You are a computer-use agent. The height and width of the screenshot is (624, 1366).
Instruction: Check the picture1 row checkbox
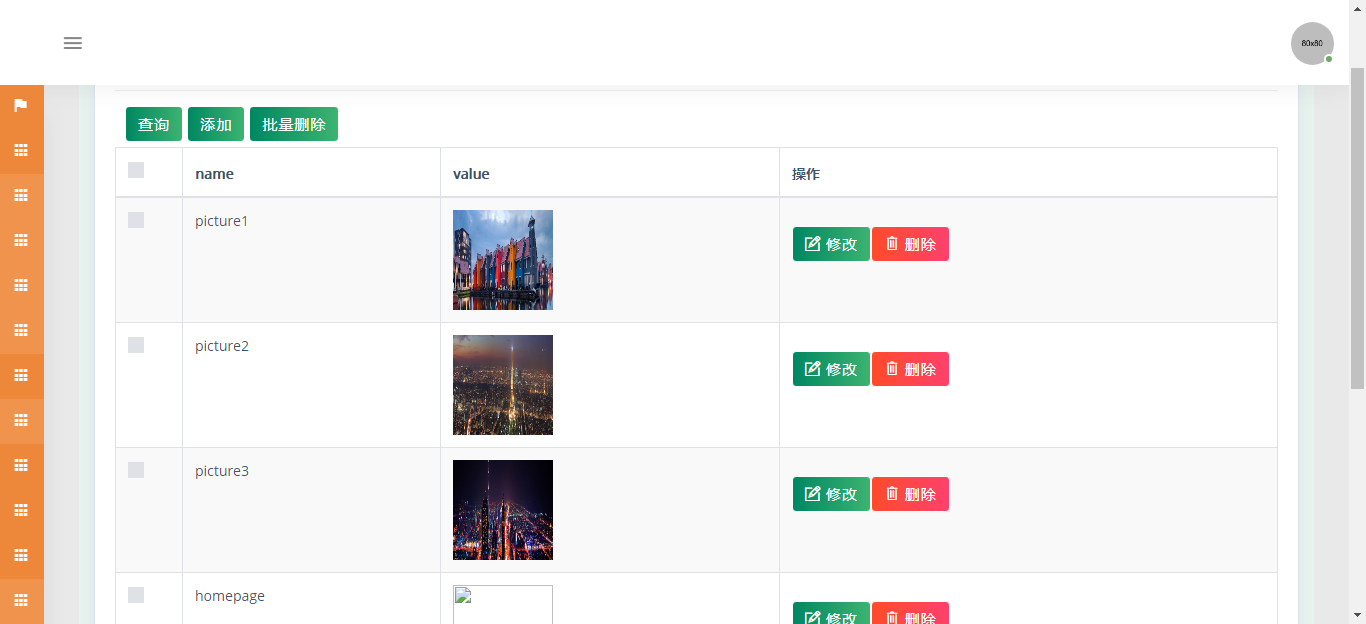point(136,220)
